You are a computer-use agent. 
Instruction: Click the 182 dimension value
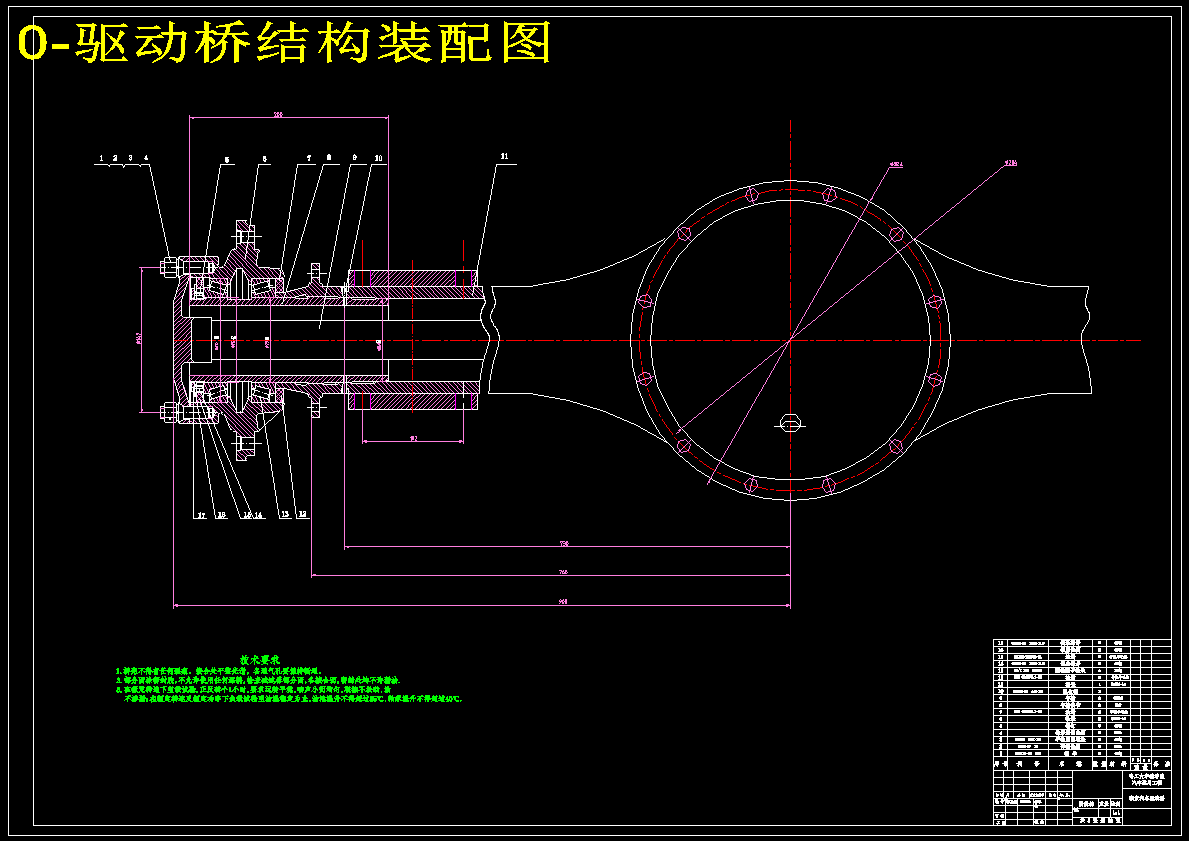pyautogui.click(x=413, y=438)
